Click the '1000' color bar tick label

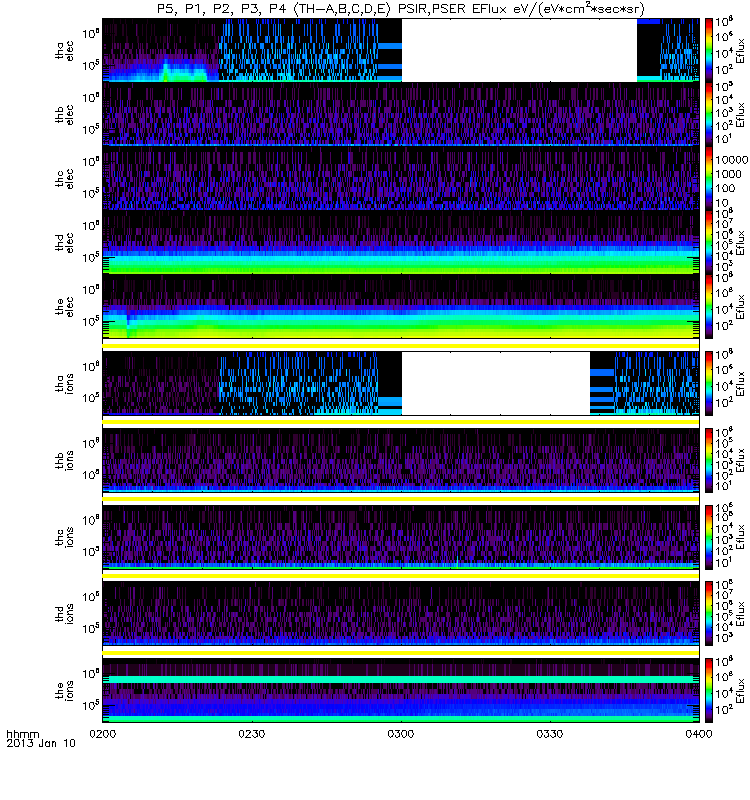tap(729, 174)
